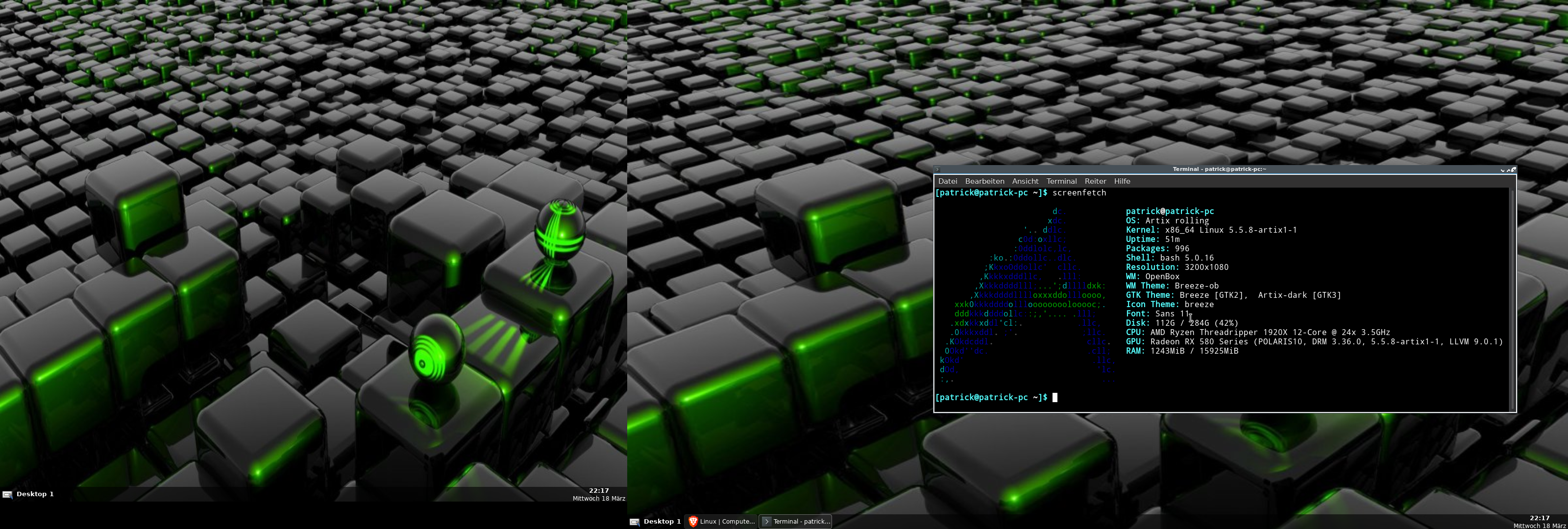The width and height of the screenshot is (1568, 529).
Task: Switch to the Linux | Compute... browser task
Action: [x=727, y=522]
